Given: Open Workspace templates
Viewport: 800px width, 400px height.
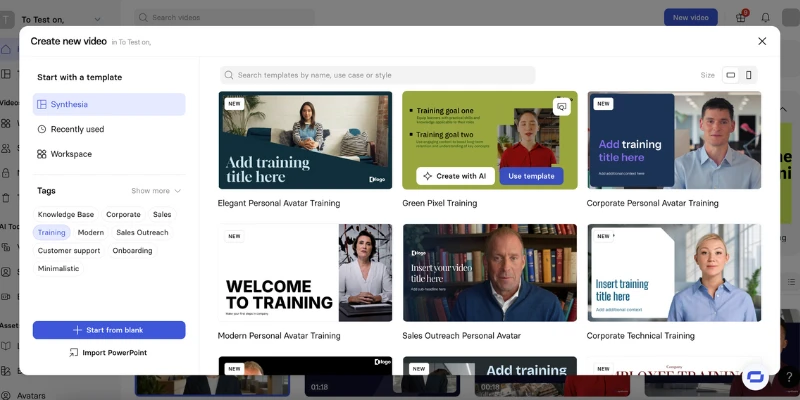Looking at the screenshot, I should point(109,154).
